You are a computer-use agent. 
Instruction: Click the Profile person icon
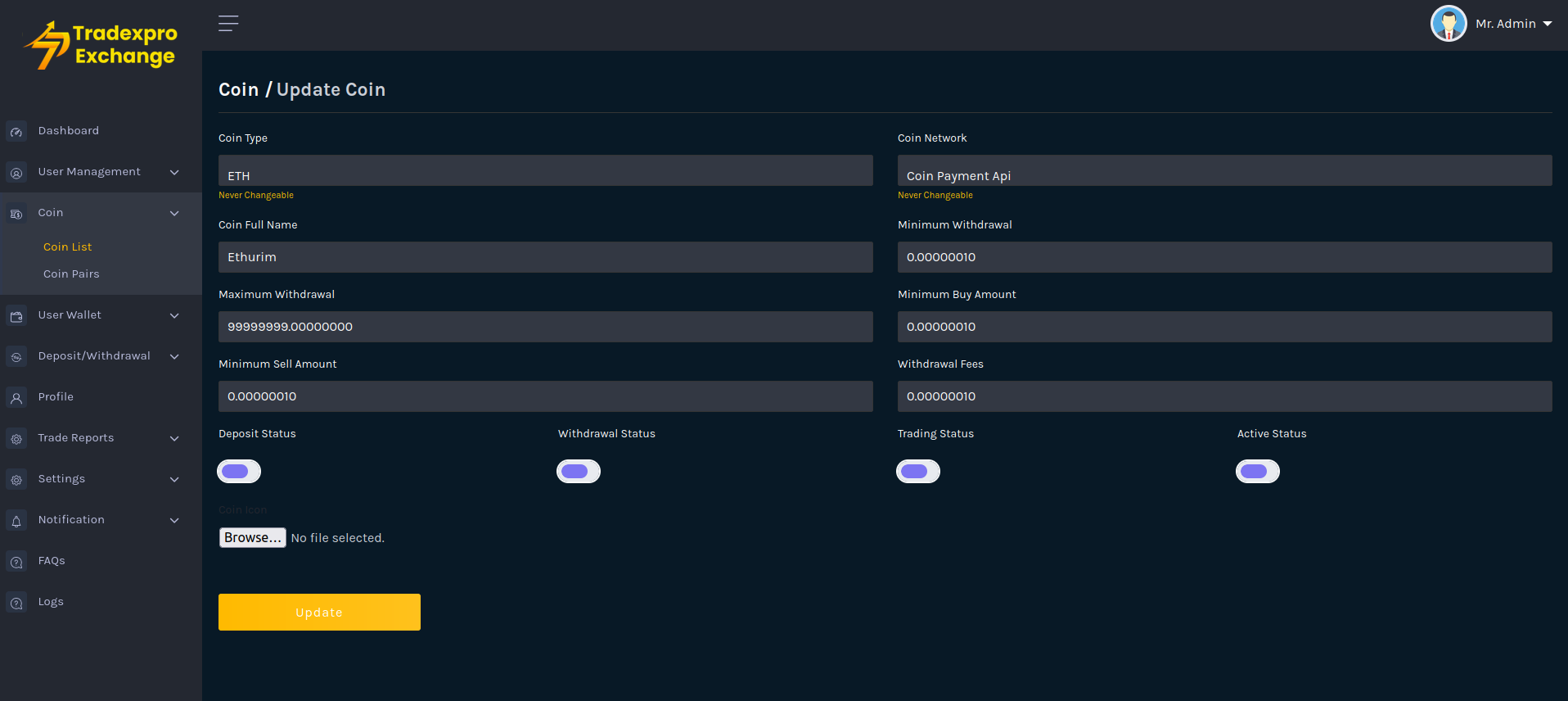tap(16, 398)
